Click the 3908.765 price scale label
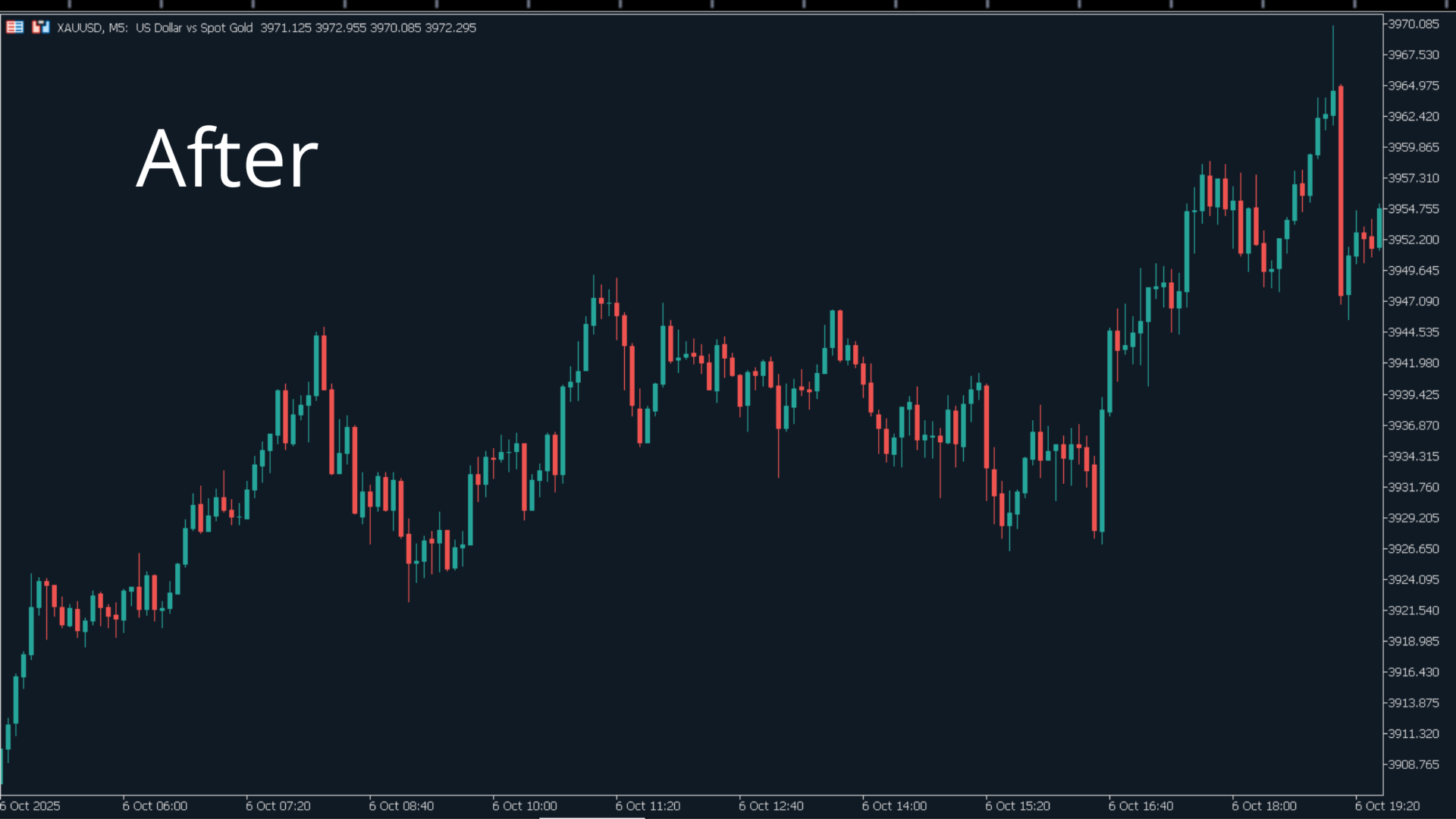 click(x=1413, y=764)
